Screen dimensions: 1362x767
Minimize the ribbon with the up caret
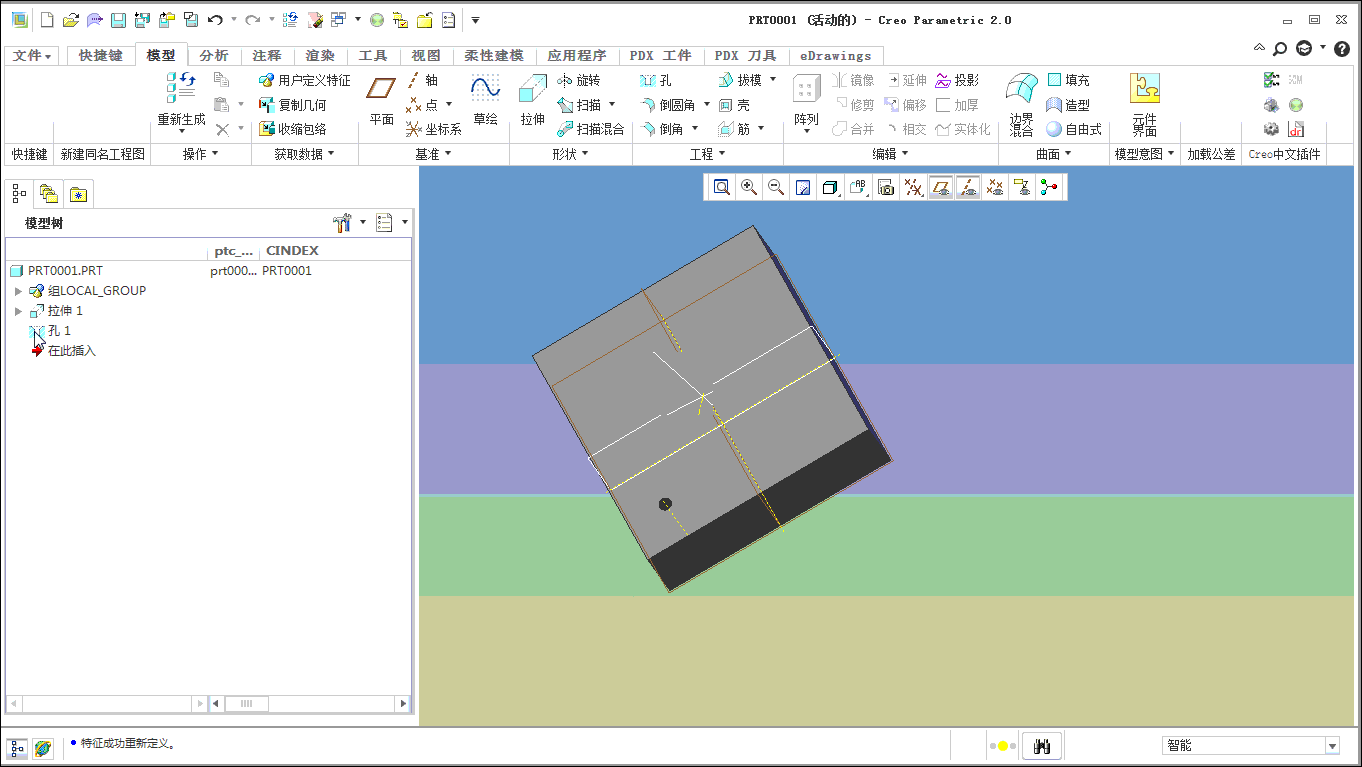coord(1260,48)
